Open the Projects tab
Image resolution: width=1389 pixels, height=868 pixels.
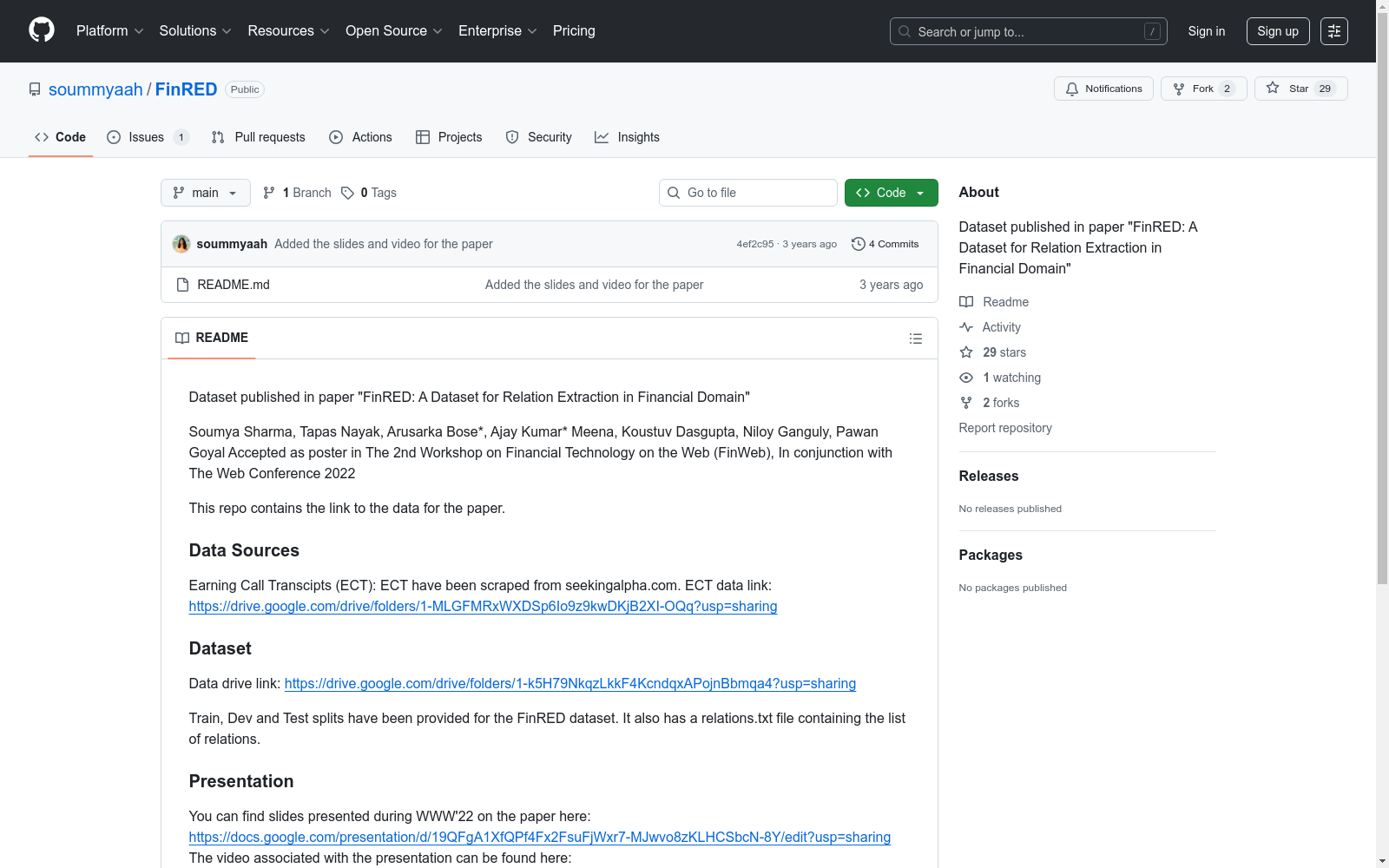(x=449, y=137)
